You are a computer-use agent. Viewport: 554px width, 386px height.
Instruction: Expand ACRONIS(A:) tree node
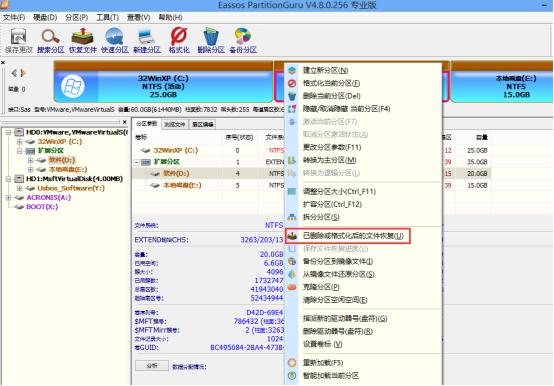(8, 197)
